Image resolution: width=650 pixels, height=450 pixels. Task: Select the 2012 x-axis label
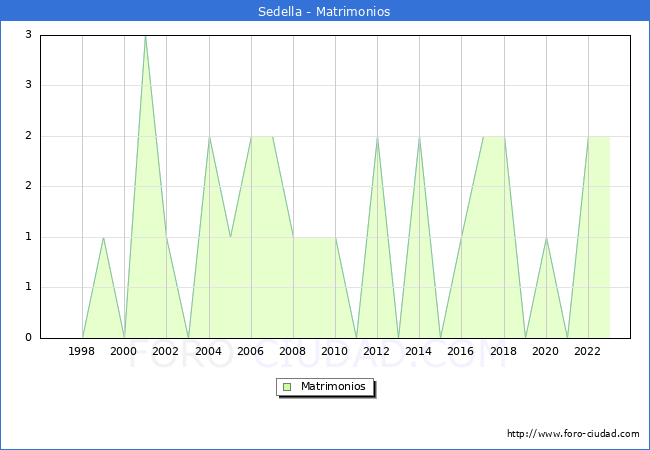click(376, 351)
